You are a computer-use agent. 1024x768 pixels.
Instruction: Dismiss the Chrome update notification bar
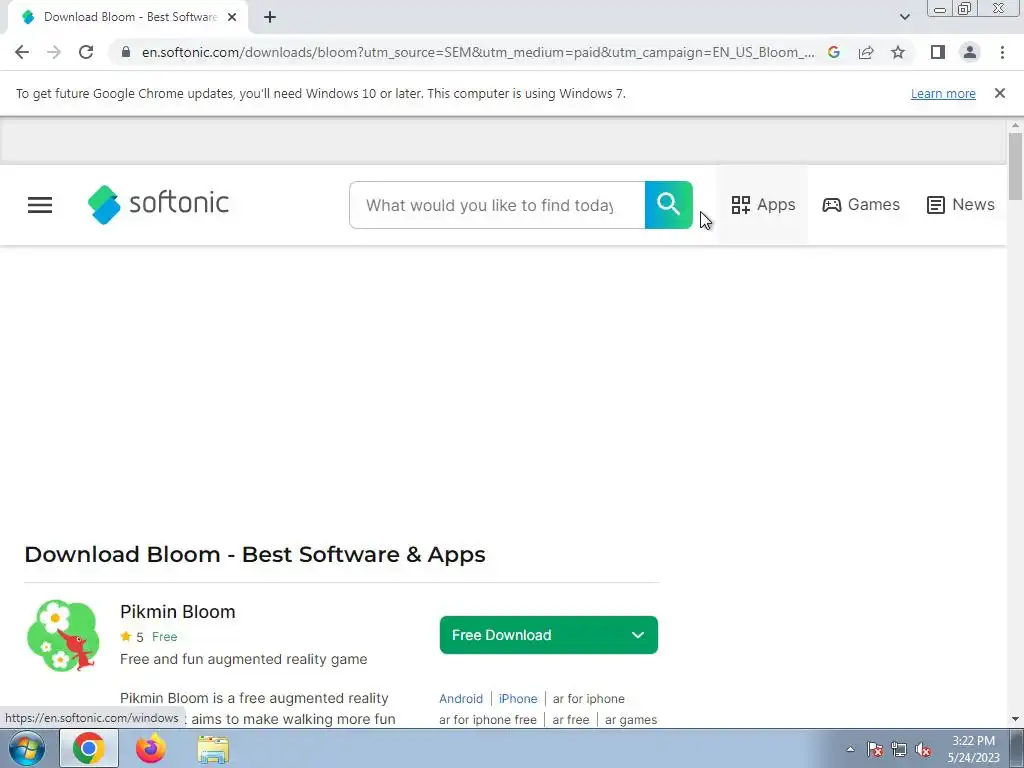[x=1000, y=93]
